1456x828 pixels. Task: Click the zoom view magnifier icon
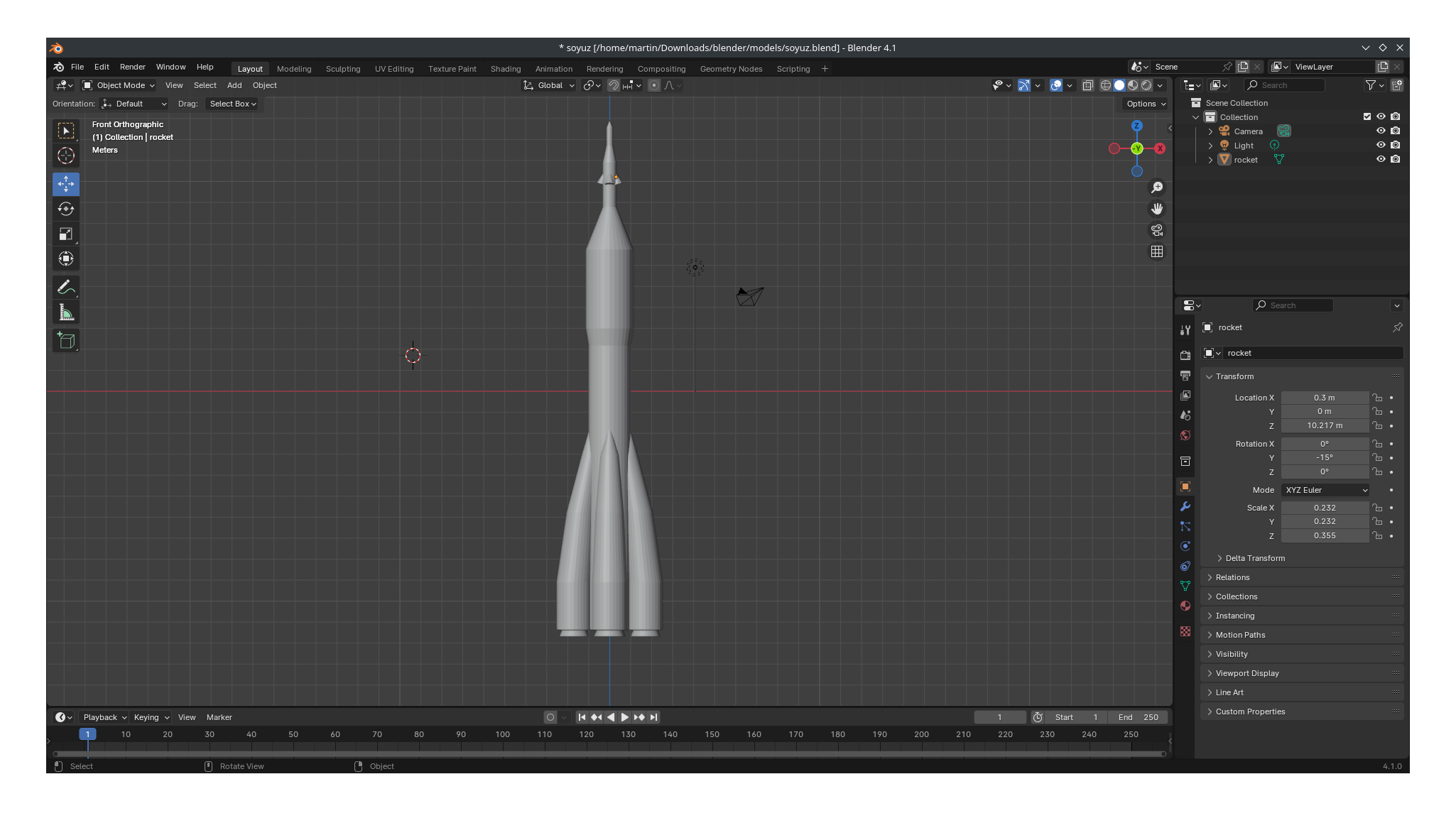coord(1157,187)
